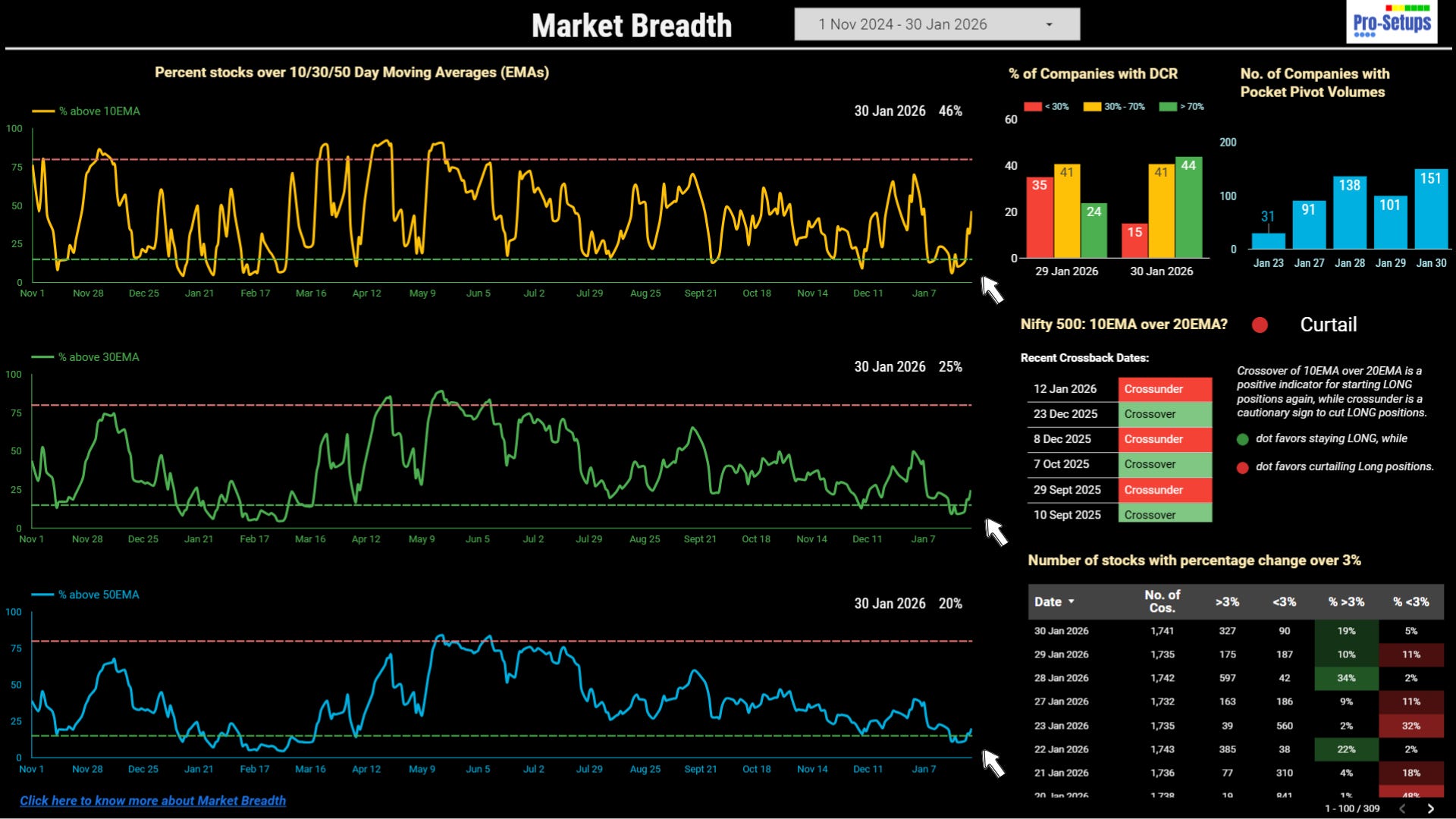Select the Jan 30 pocket pivot bar
The height and width of the screenshot is (819, 1456).
click(1431, 209)
